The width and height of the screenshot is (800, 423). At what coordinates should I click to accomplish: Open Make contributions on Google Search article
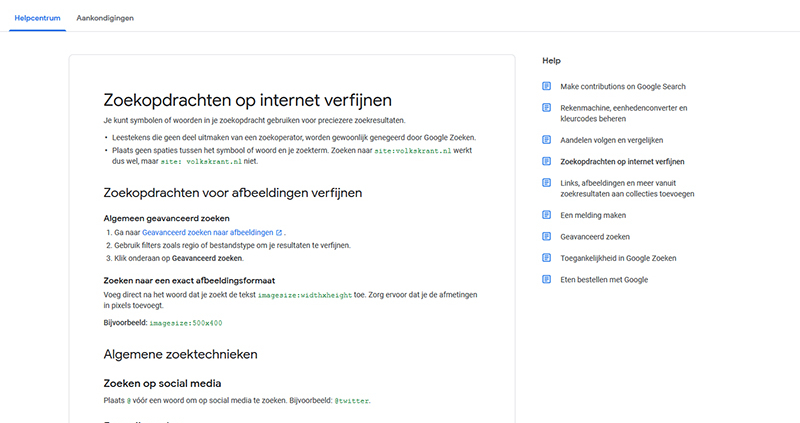[623, 87]
